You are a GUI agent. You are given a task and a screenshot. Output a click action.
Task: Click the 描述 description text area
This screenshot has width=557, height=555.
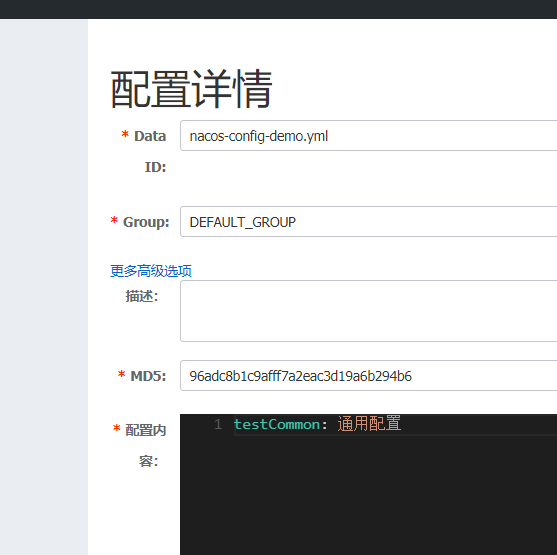(368, 311)
